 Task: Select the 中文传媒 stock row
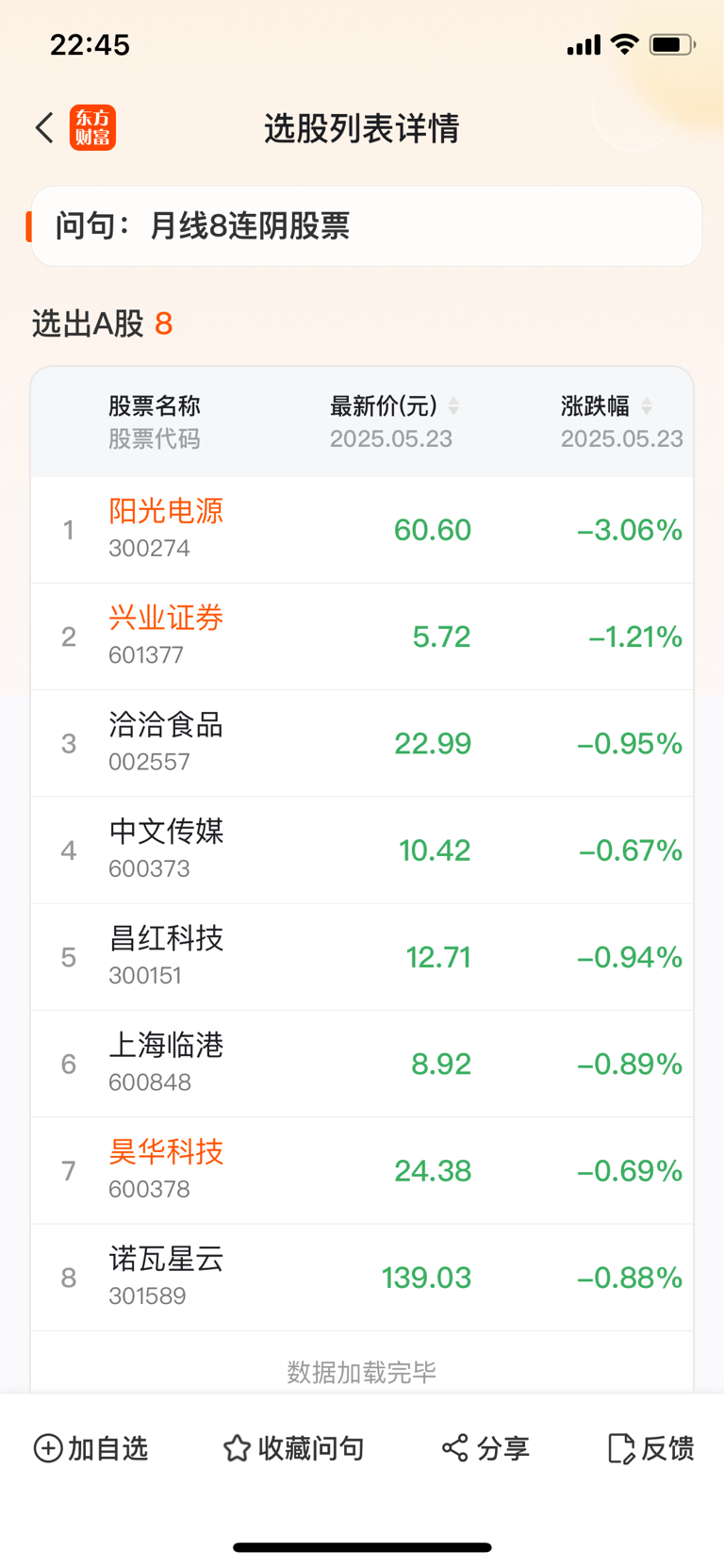click(x=362, y=850)
